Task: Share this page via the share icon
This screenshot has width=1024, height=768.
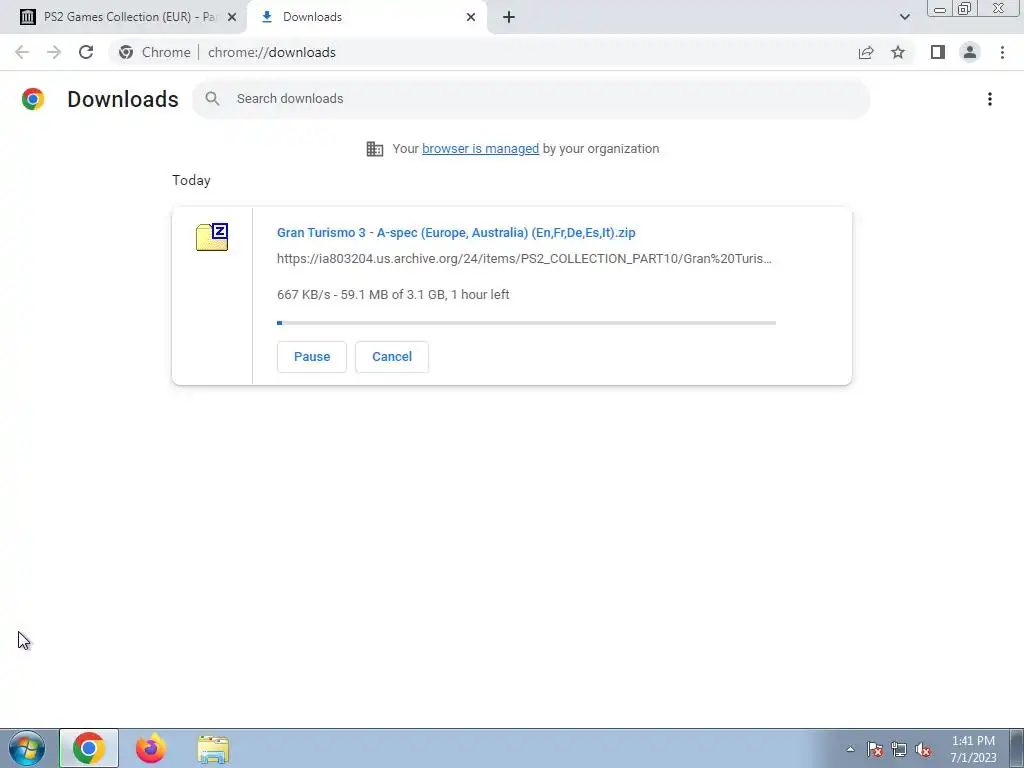Action: pyautogui.click(x=866, y=52)
